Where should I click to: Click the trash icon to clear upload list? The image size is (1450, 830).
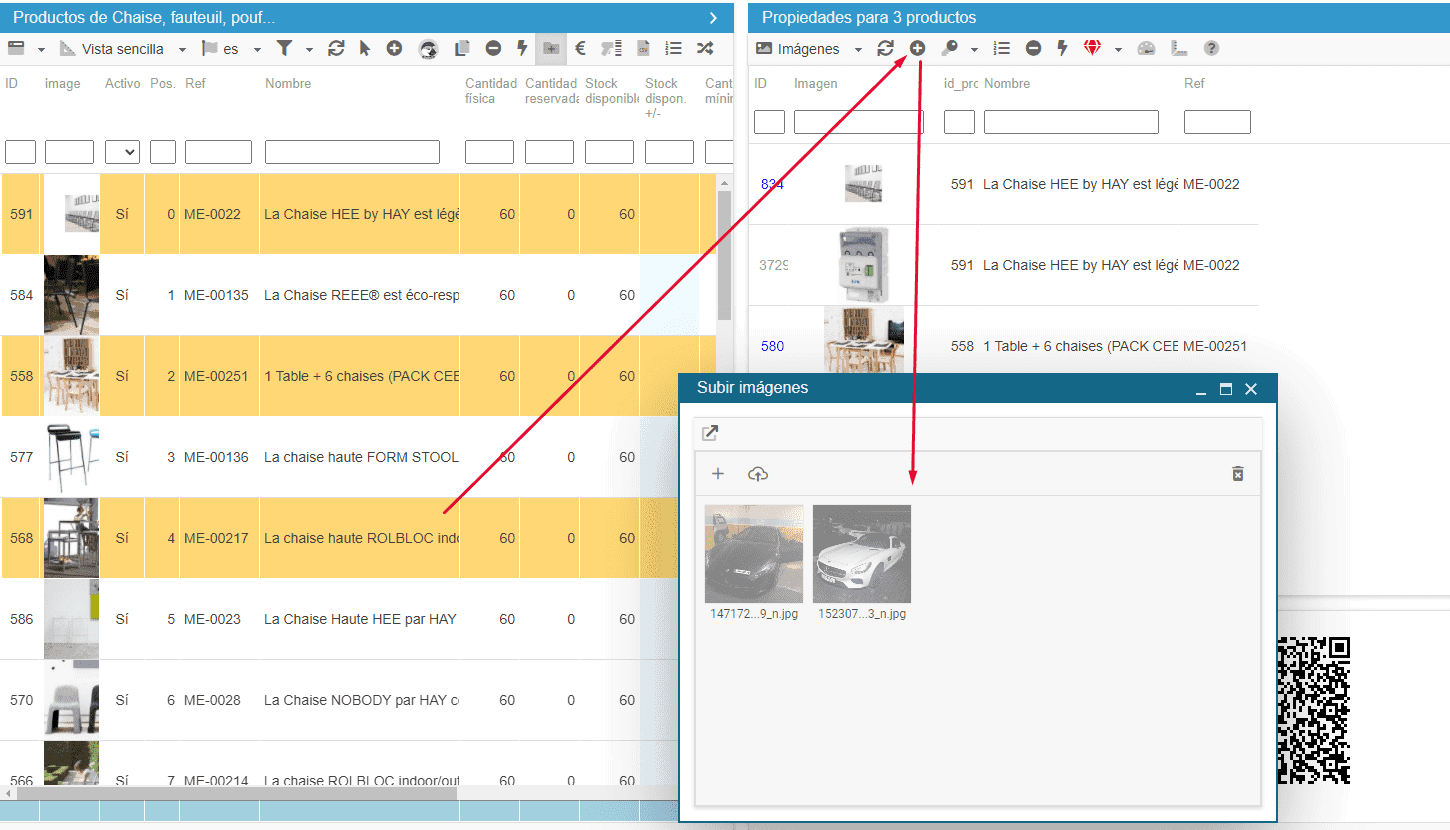tap(1237, 474)
